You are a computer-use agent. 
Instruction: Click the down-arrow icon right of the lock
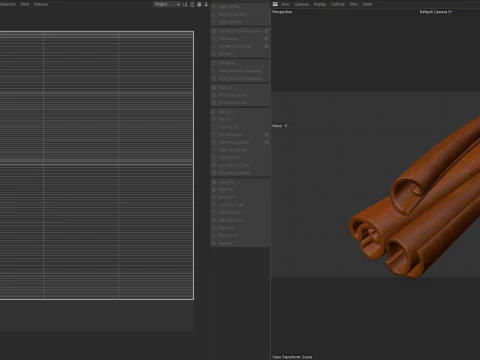(x=206, y=4)
